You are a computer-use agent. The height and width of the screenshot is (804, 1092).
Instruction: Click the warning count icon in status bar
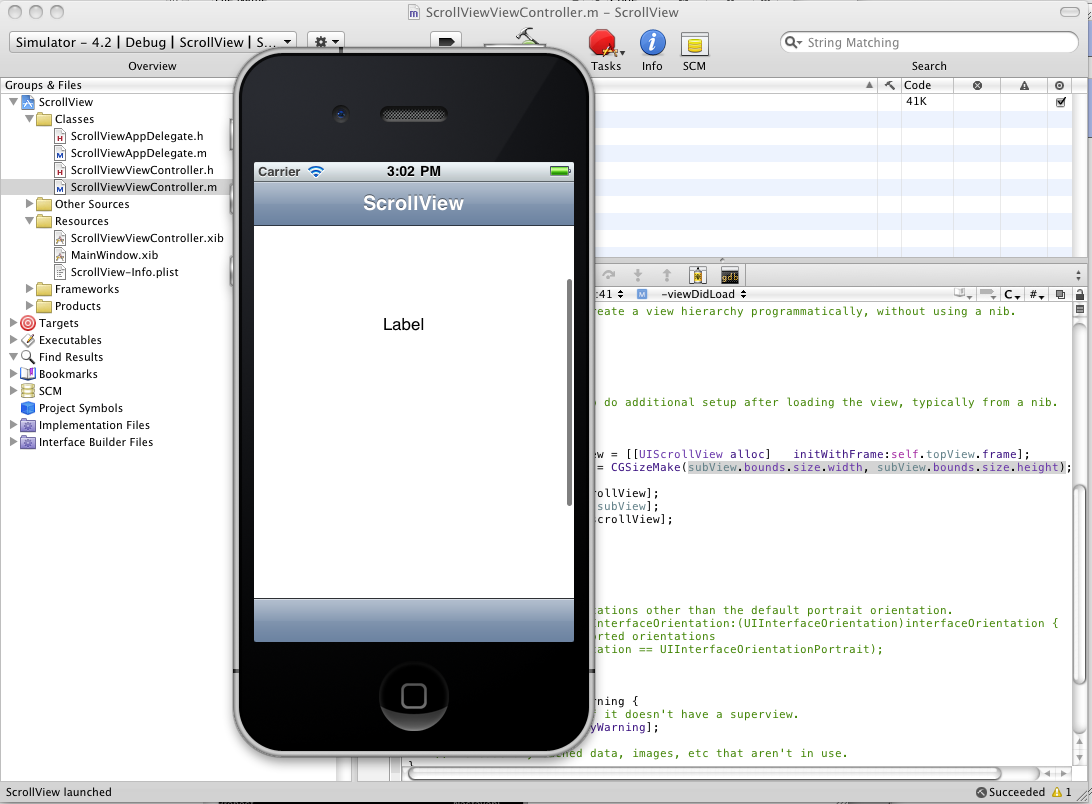pyautogui.click(x=1057, y=792)
